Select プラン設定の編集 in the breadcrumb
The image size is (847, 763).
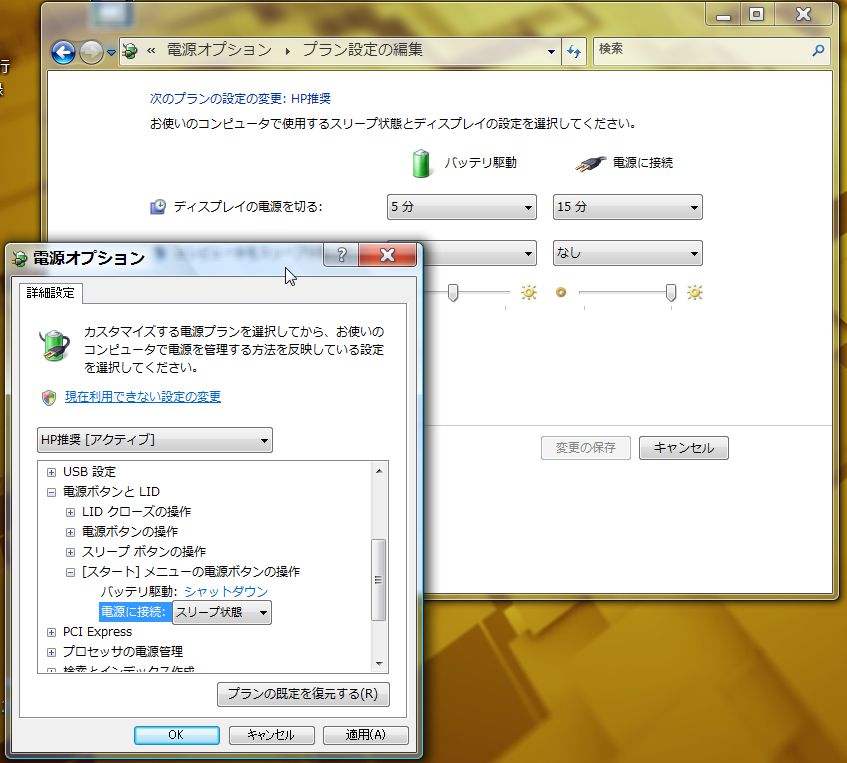(362, 50)
